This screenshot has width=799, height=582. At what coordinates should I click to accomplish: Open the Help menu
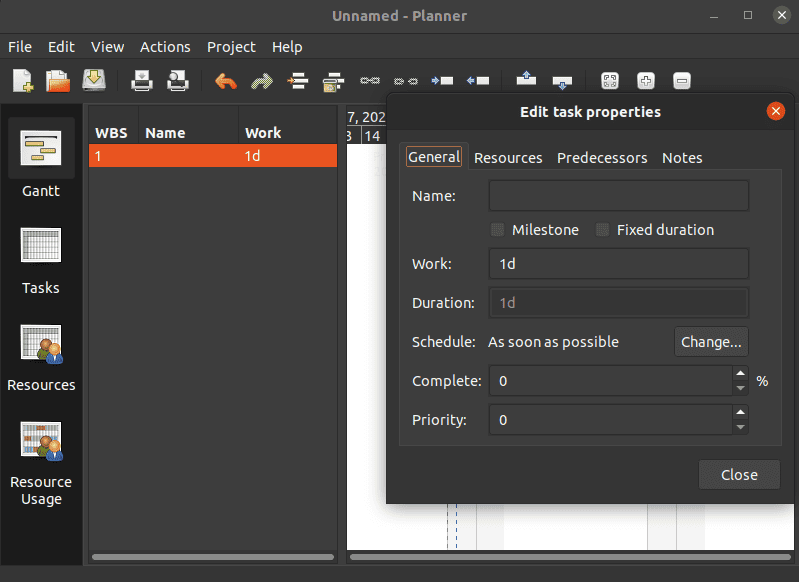tap(287, 47)
